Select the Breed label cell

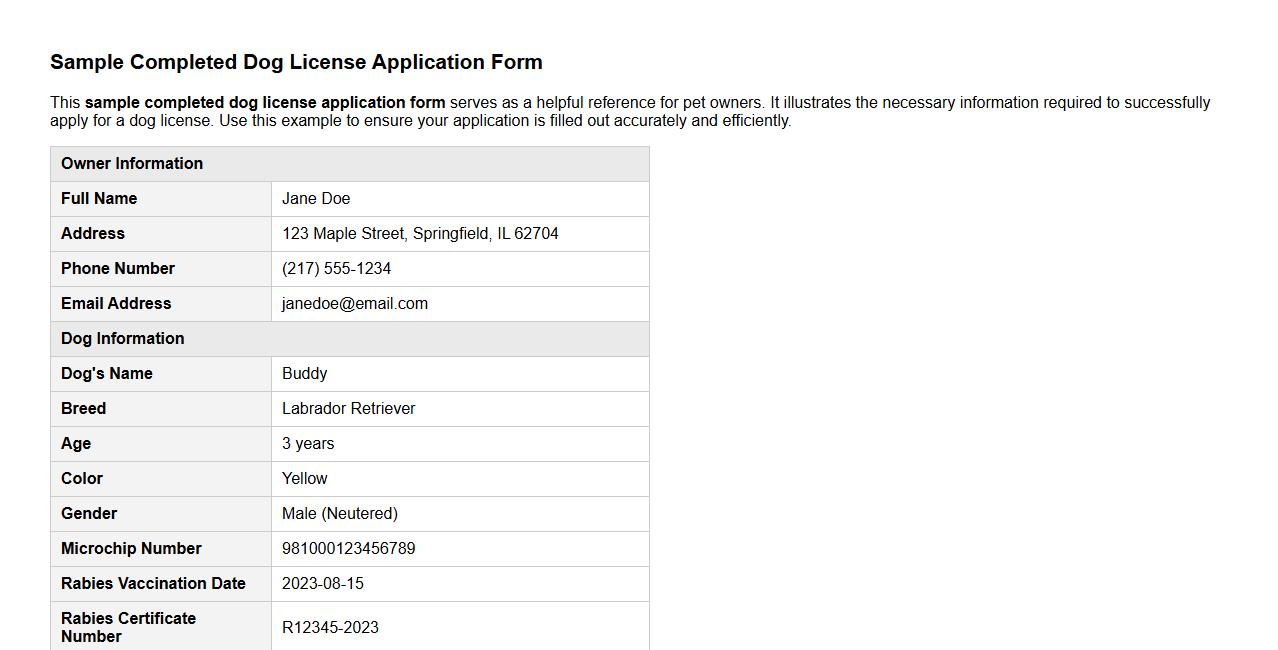(x=83, y=408)
